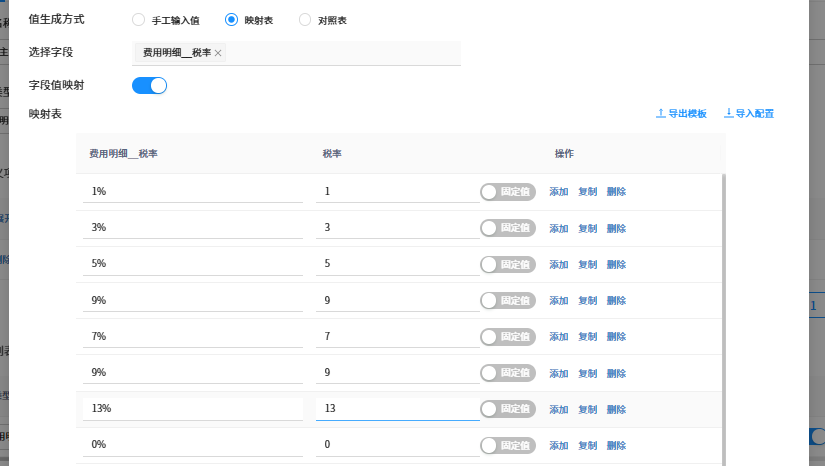Click the 税率 target field containing 1
This screenshot has height=466, width=825.
pos(398,191)
